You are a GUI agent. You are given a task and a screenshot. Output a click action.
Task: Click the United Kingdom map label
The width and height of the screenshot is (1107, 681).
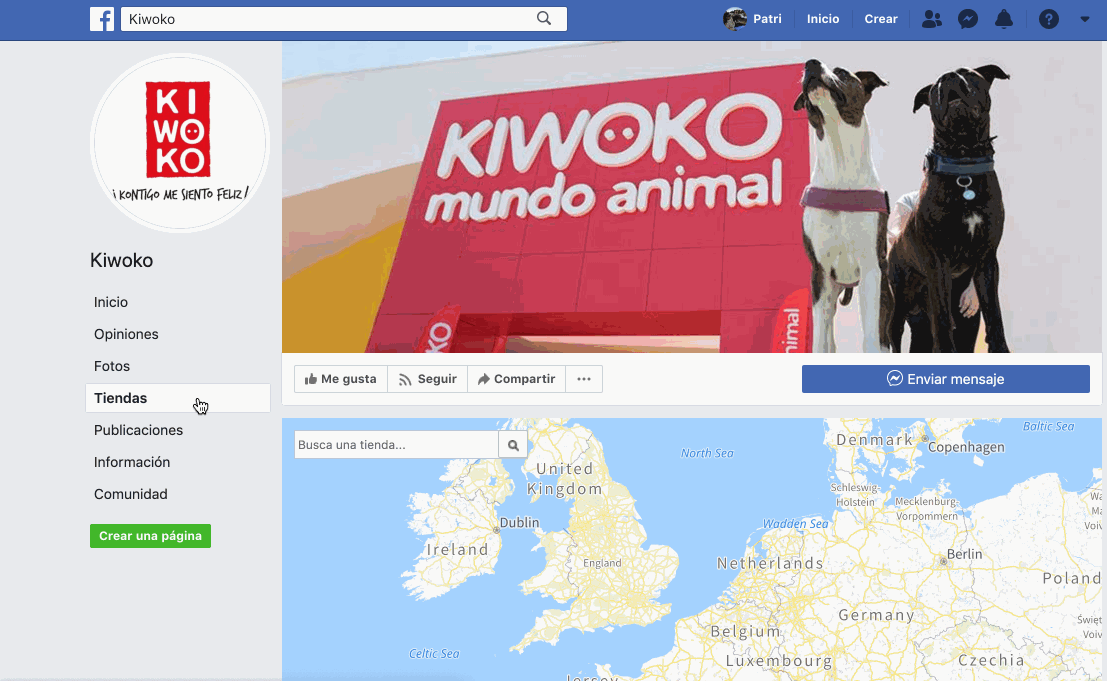(x=565, y=478)
